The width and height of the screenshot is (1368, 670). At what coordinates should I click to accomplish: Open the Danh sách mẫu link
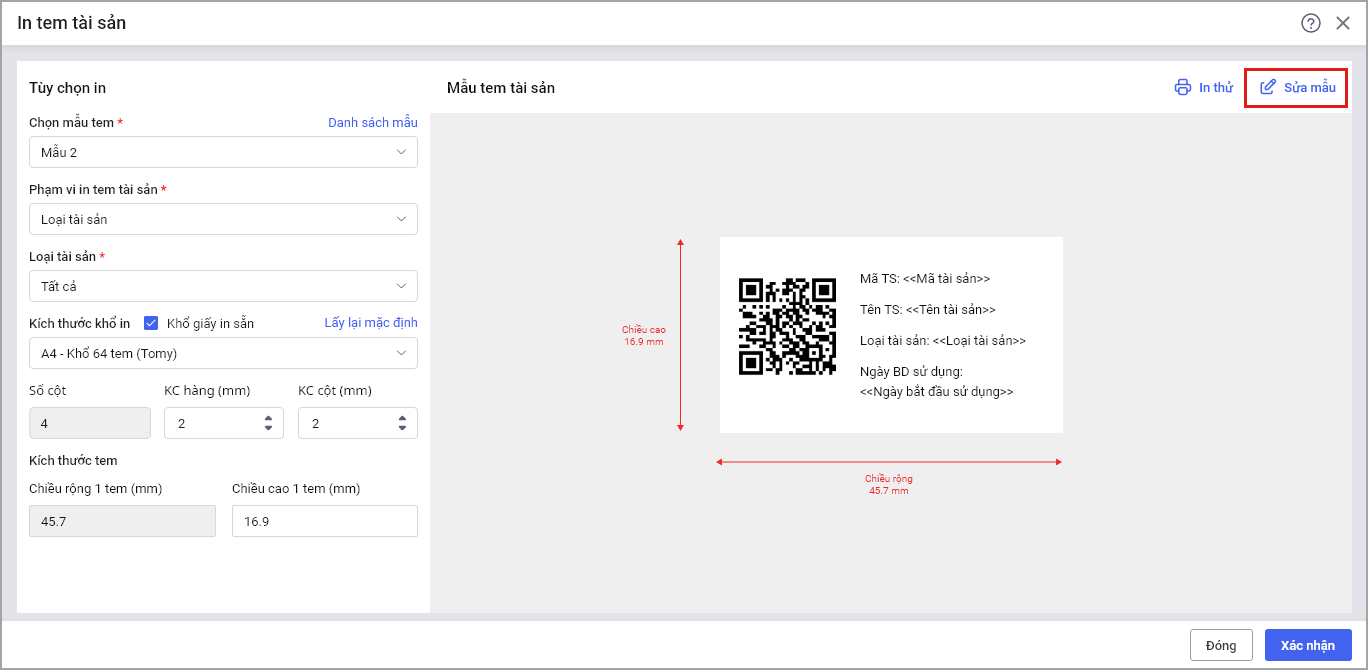click(372, 122)
